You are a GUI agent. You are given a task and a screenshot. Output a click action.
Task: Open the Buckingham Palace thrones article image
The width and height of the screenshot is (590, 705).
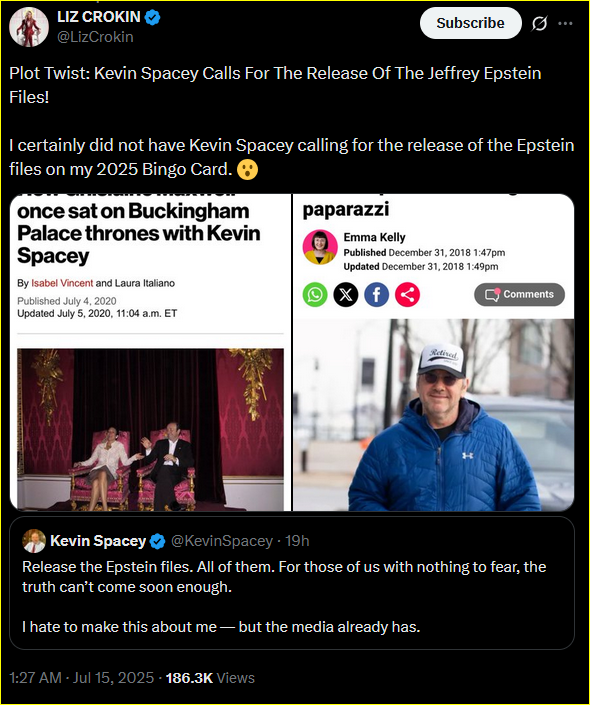pyautogui.click(x=151, y=429)
